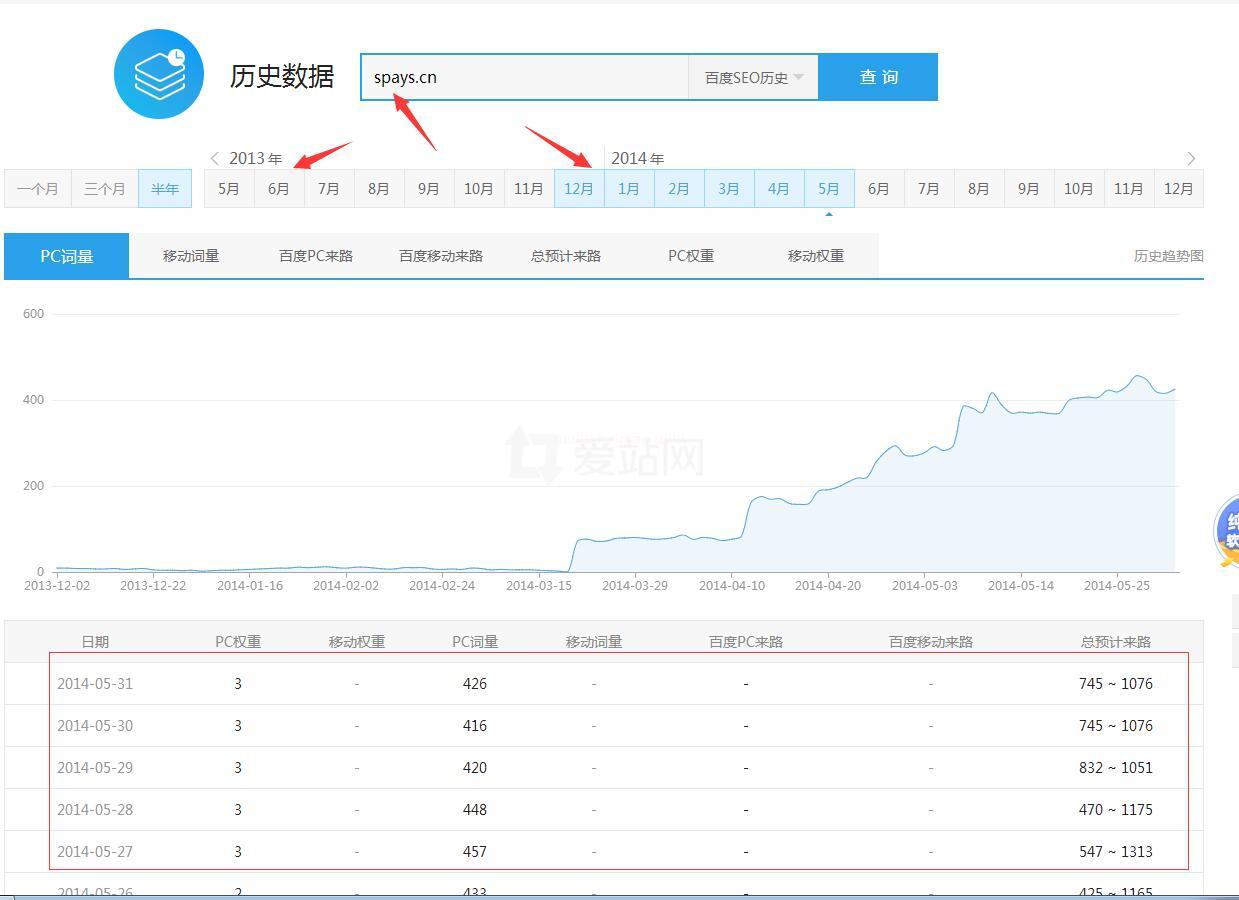
Task: Switch to the 百度PC来路 tab
Action: click(316, 256)
